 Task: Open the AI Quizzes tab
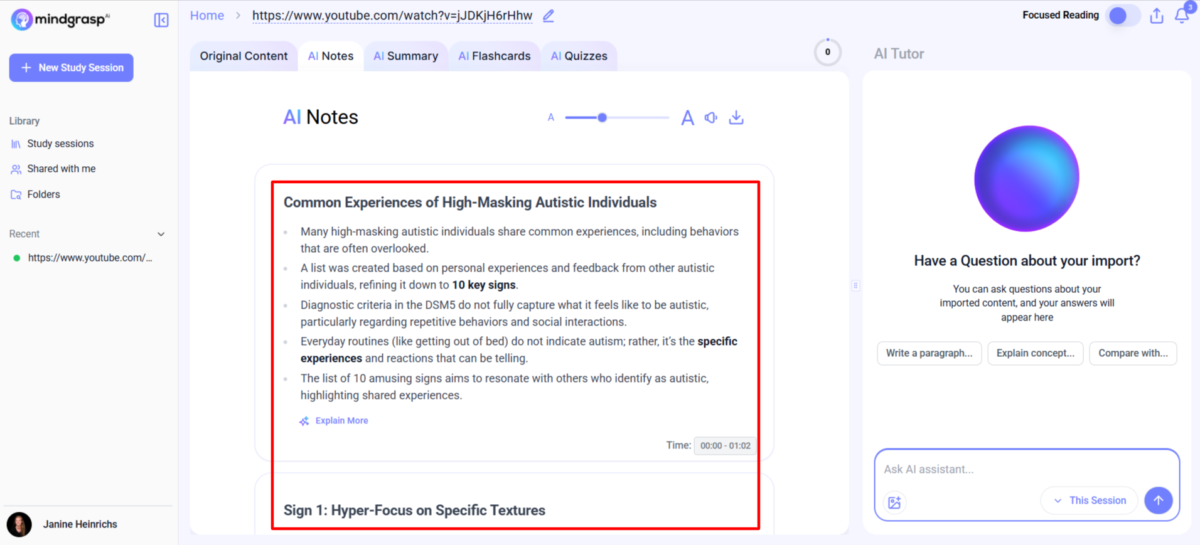[578, 56]
